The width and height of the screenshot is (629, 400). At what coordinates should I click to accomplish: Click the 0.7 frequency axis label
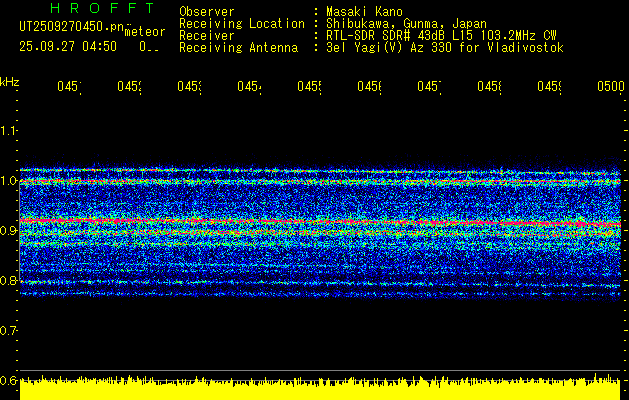click(8, 331)
